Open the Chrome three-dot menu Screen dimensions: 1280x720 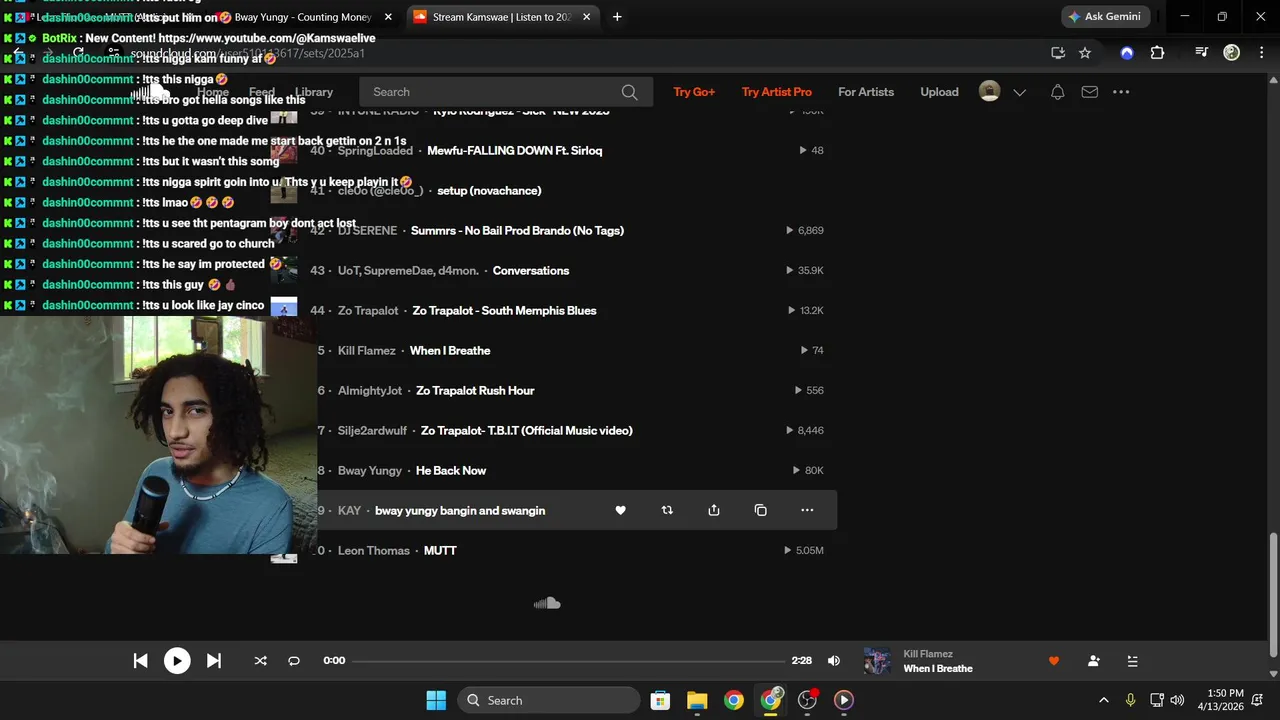(x=1260, y=53)
